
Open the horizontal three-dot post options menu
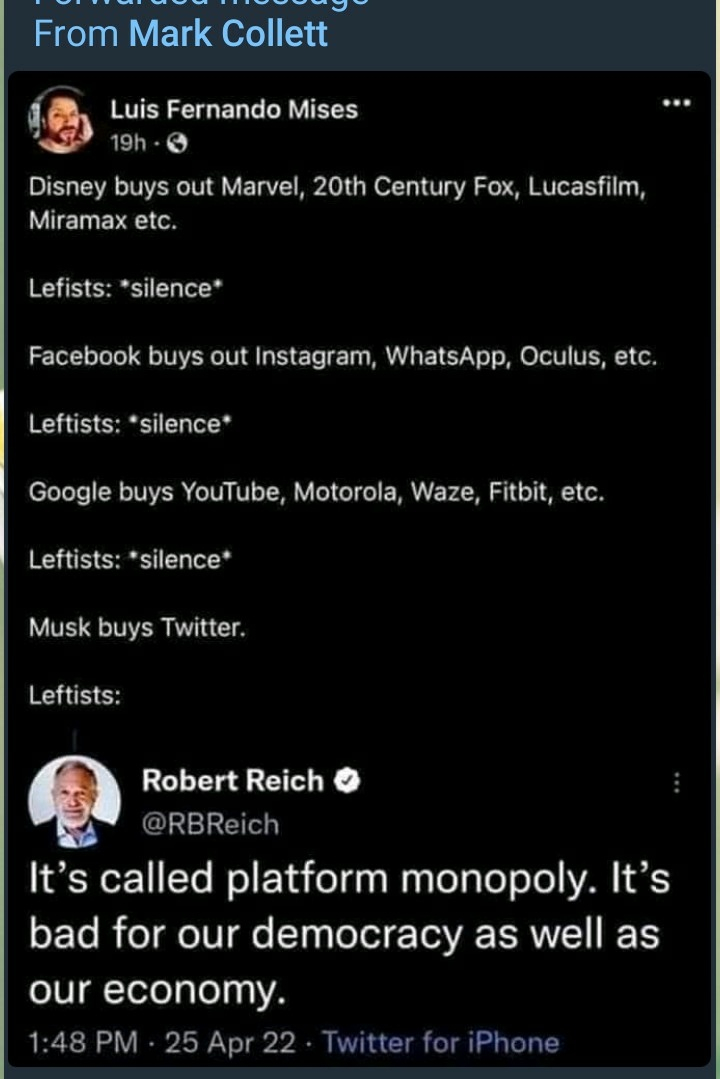pyautogui.click(x=678, y=103)
